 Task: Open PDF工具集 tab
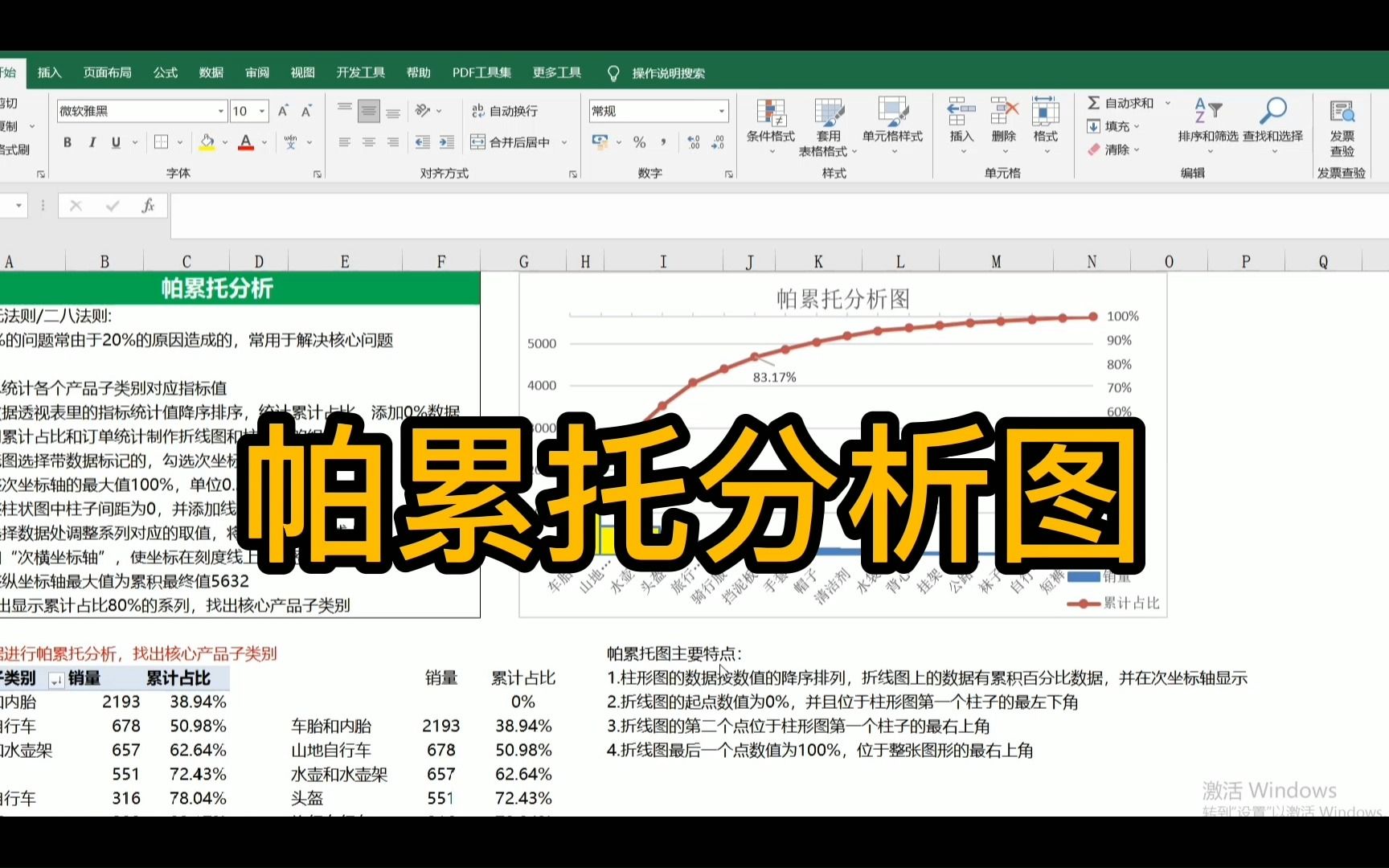[482, 72]
